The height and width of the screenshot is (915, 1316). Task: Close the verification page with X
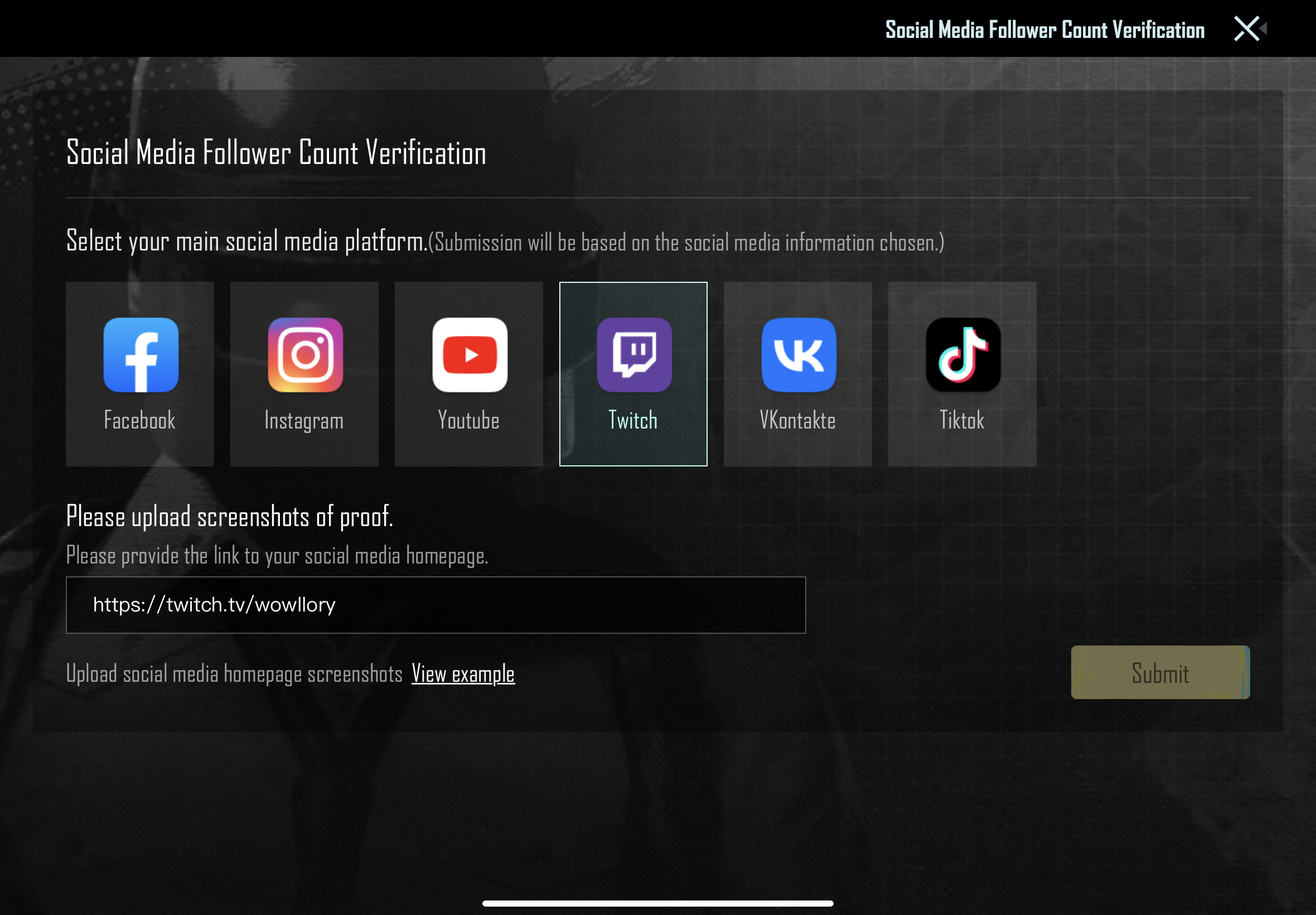click(1247, 28)
